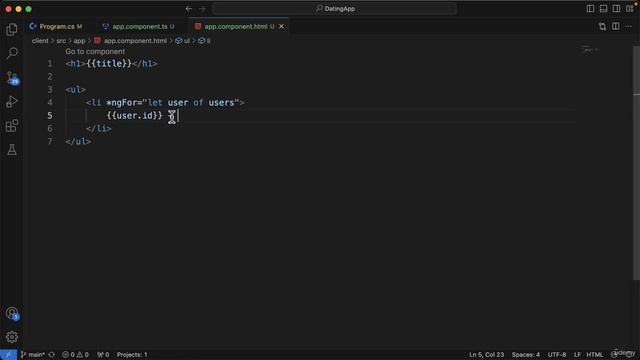This screenshot has width=640, height=360.
Task: Open the ul breadcrumb symbol
Action: [x=183, y=41]
